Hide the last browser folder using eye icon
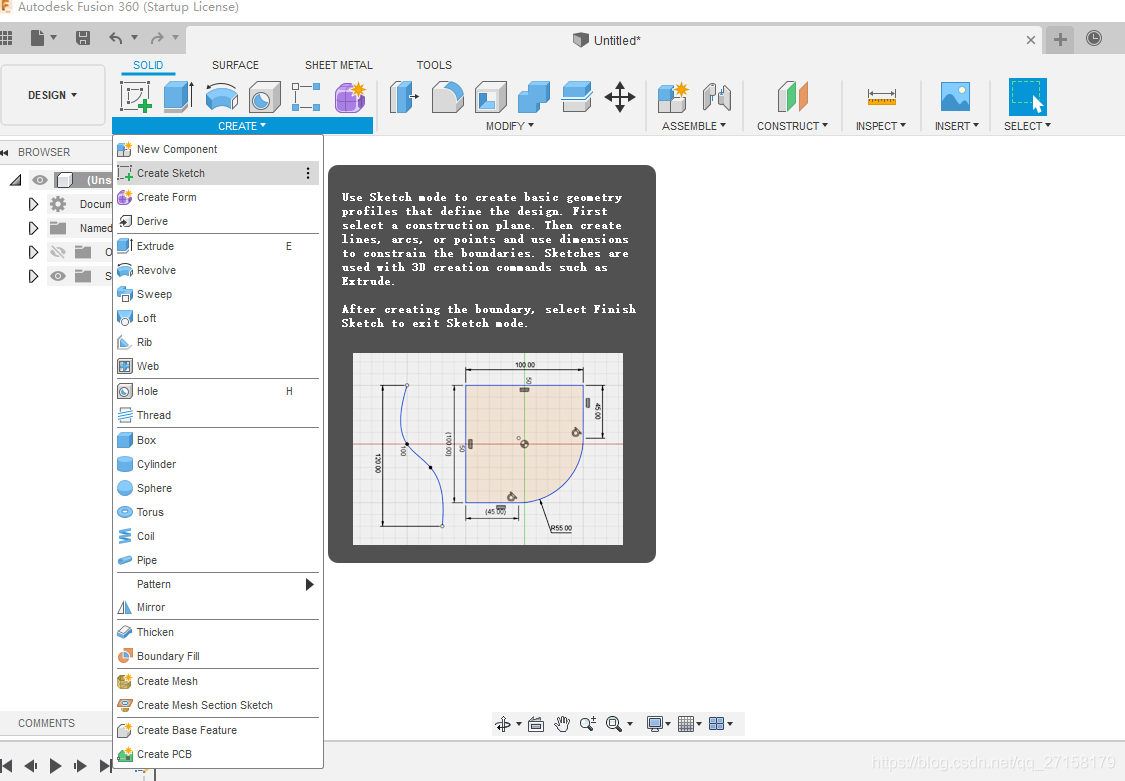The height and width of the screenshot is (781, 1125). (57, 276)
